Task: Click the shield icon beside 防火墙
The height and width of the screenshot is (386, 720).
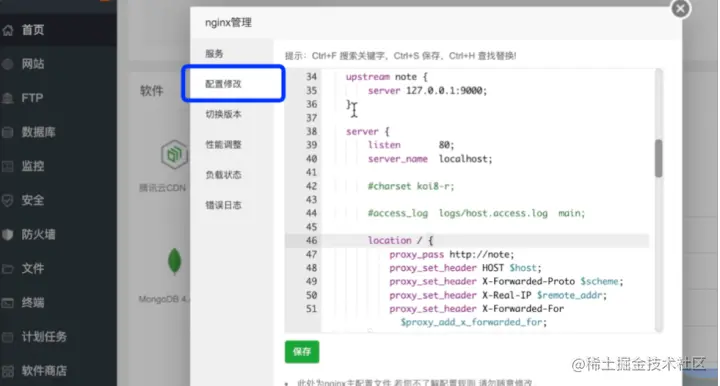Action: (7, 235)
